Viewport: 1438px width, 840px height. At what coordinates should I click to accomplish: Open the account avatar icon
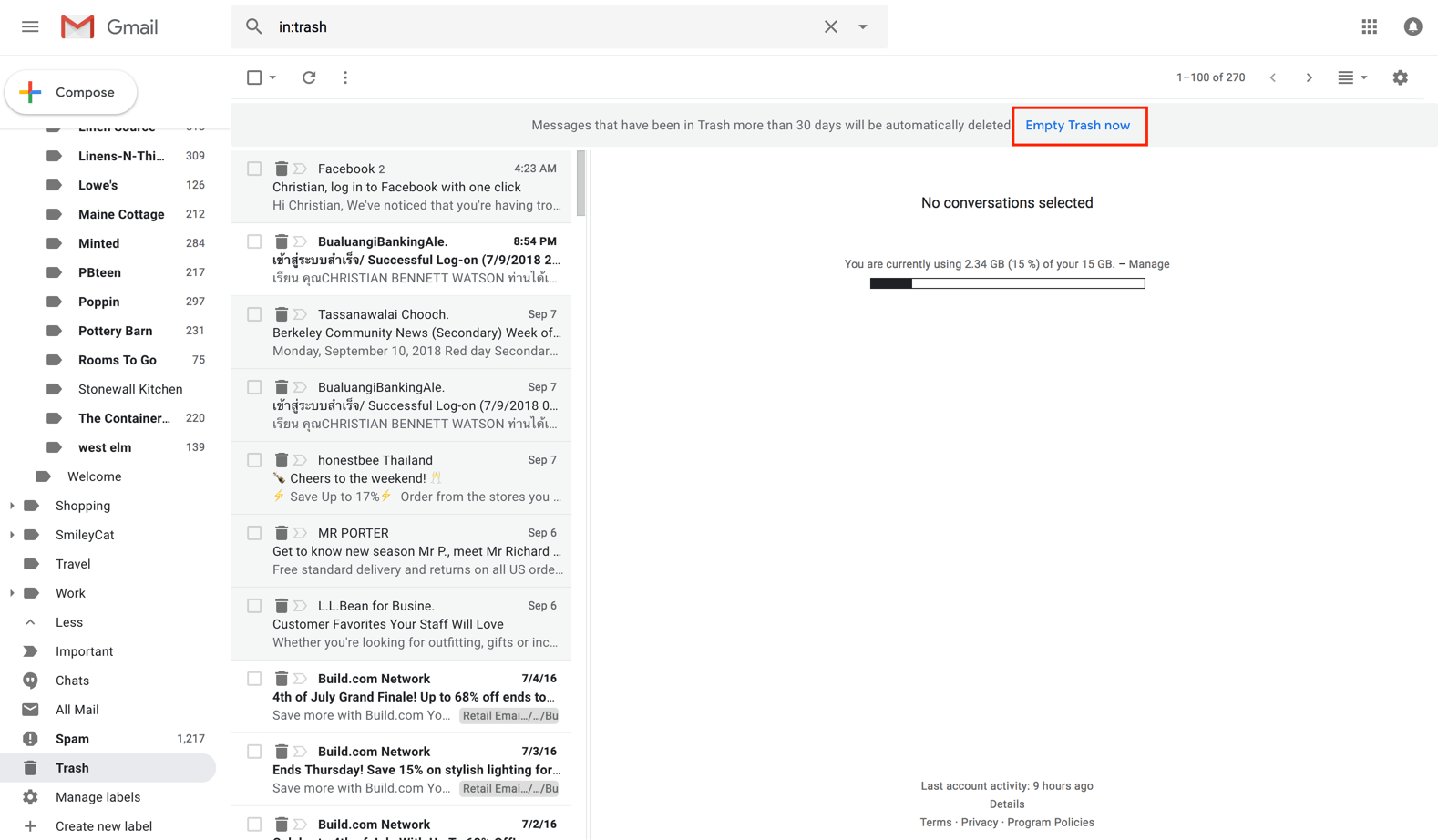tap(1412, 26)
